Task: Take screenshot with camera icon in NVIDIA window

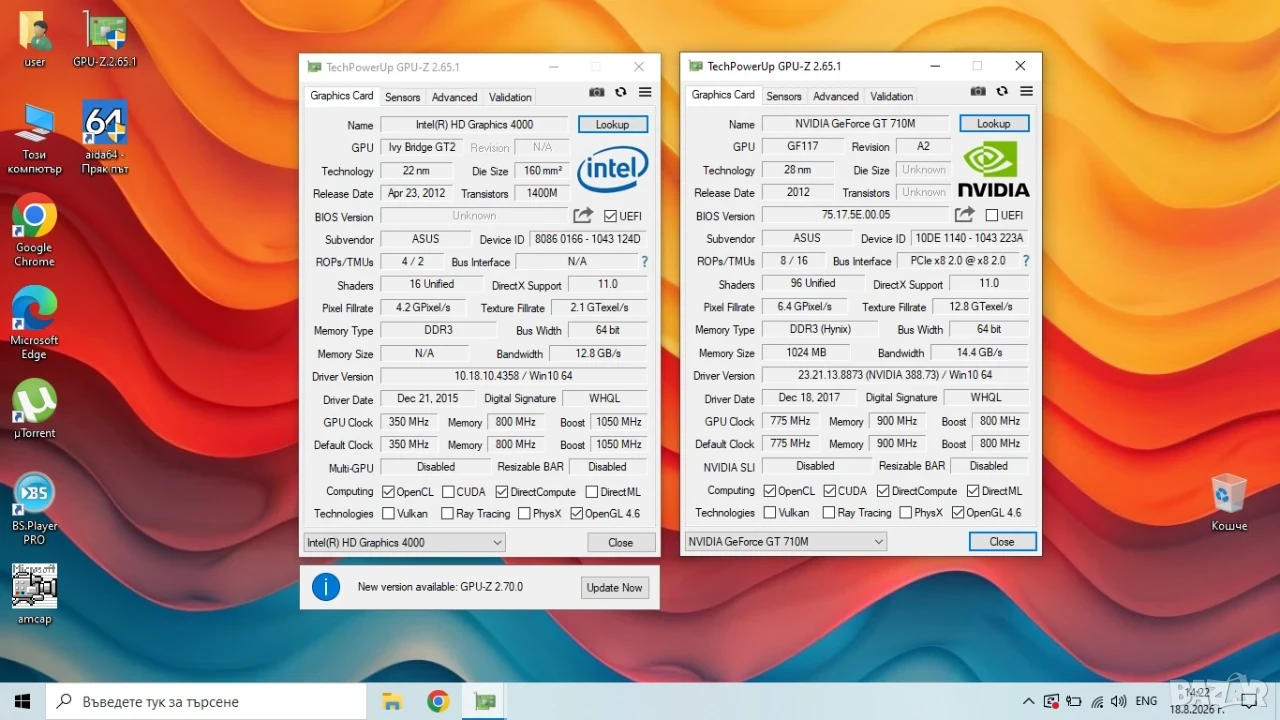Action: 978,91
